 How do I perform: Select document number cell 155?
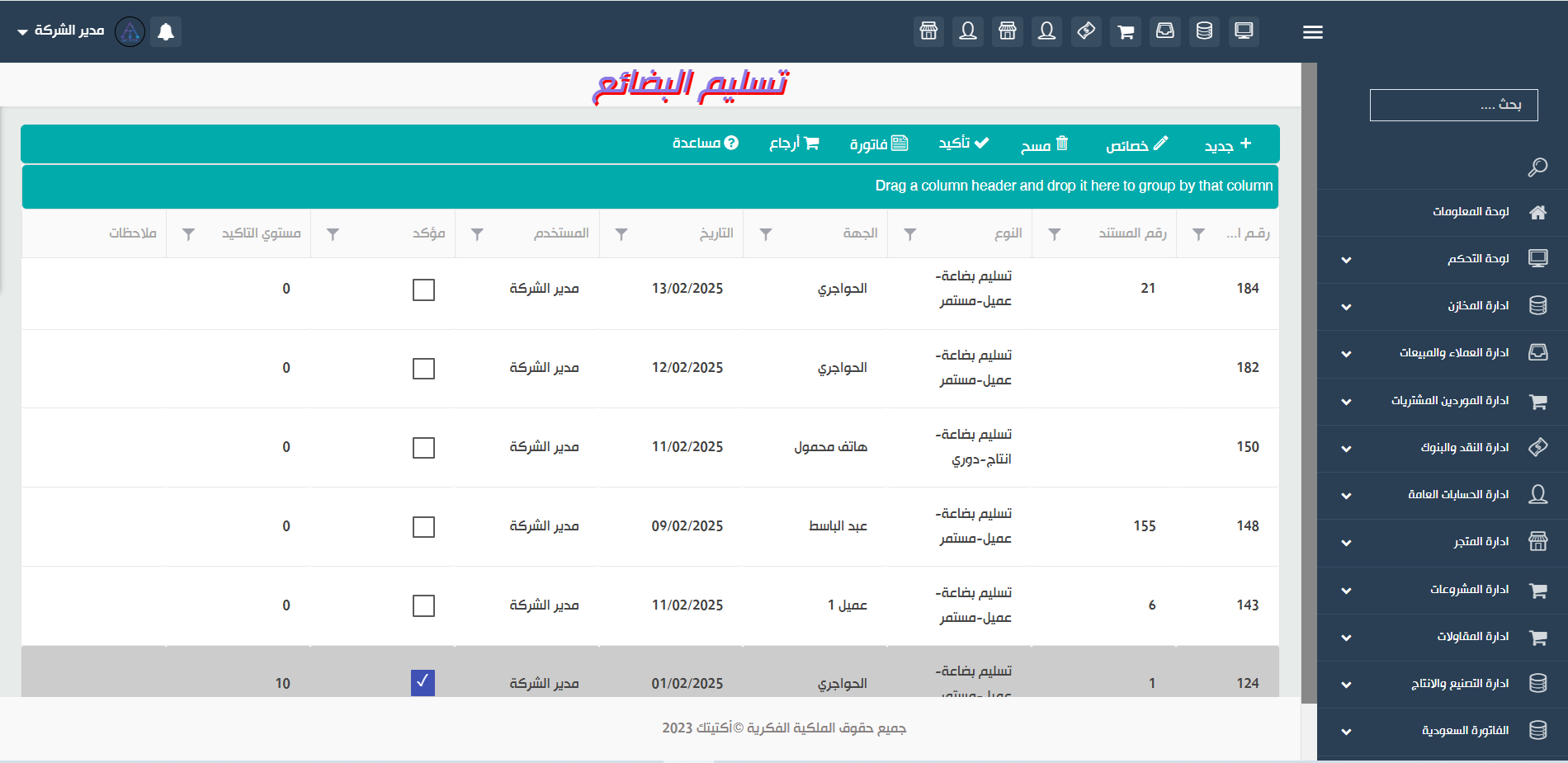[x=1144, y=526]
